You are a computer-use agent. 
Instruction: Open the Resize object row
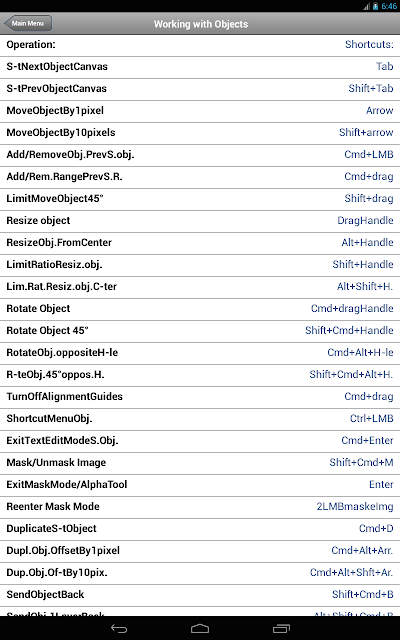[200, 221]
